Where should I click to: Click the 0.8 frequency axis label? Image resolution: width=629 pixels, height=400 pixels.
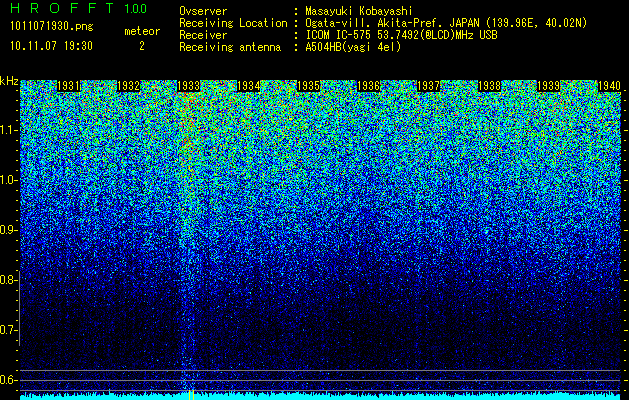[8, 280]
